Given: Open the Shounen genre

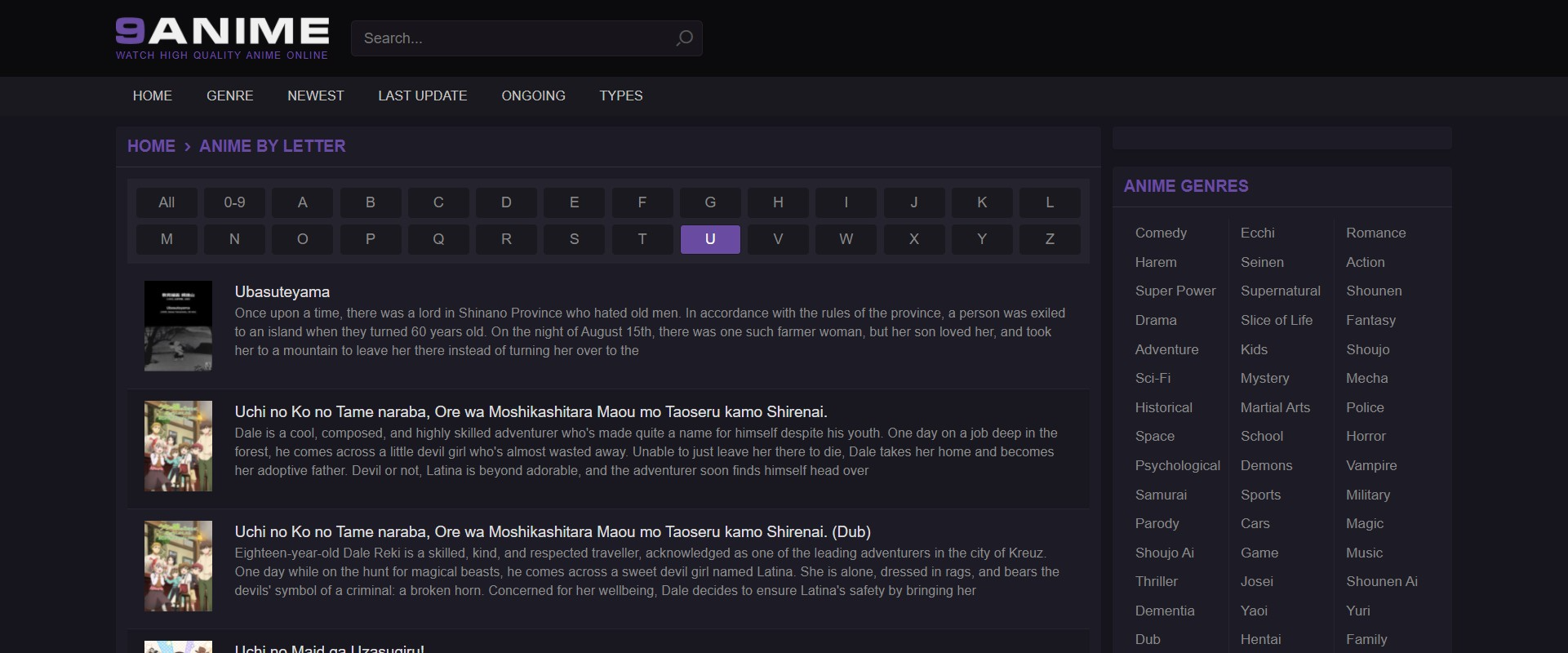Looking at the screenshot, I should point(1374,291).
